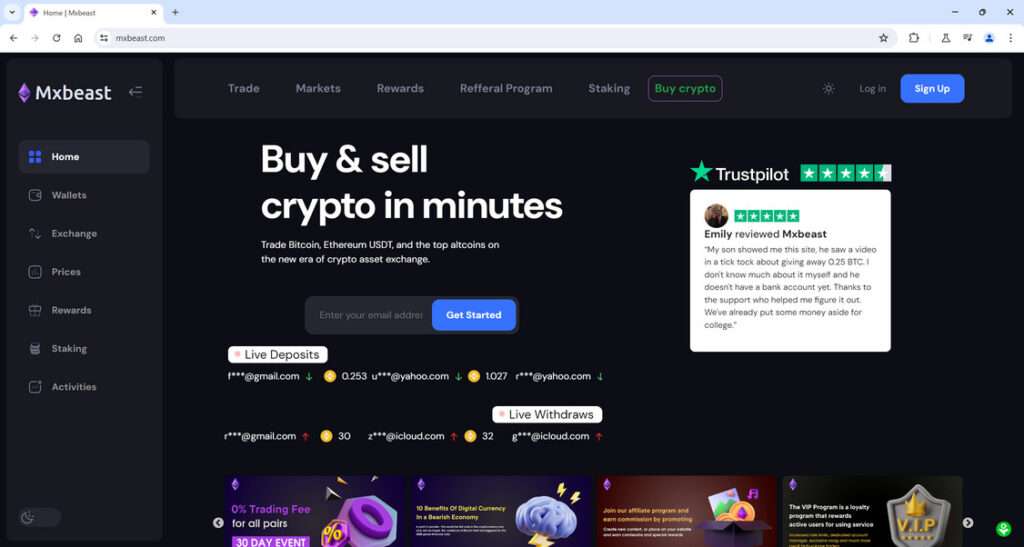The width and height of the screenshot is (1024, 547).
Task: Click the Buy crypto button
Action: coord(685,89)
